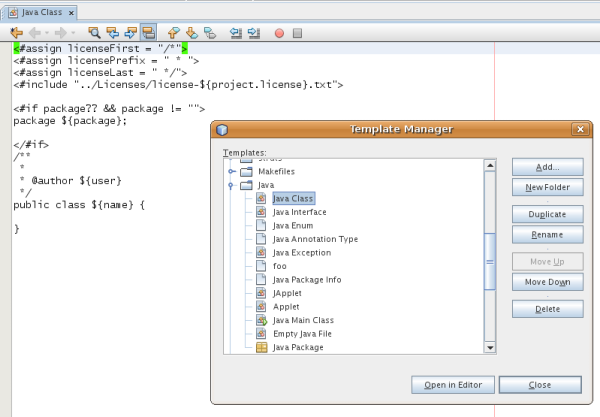The image size is (600, 417).
Task: Select the Java Interface template
Action: (299, 212)
